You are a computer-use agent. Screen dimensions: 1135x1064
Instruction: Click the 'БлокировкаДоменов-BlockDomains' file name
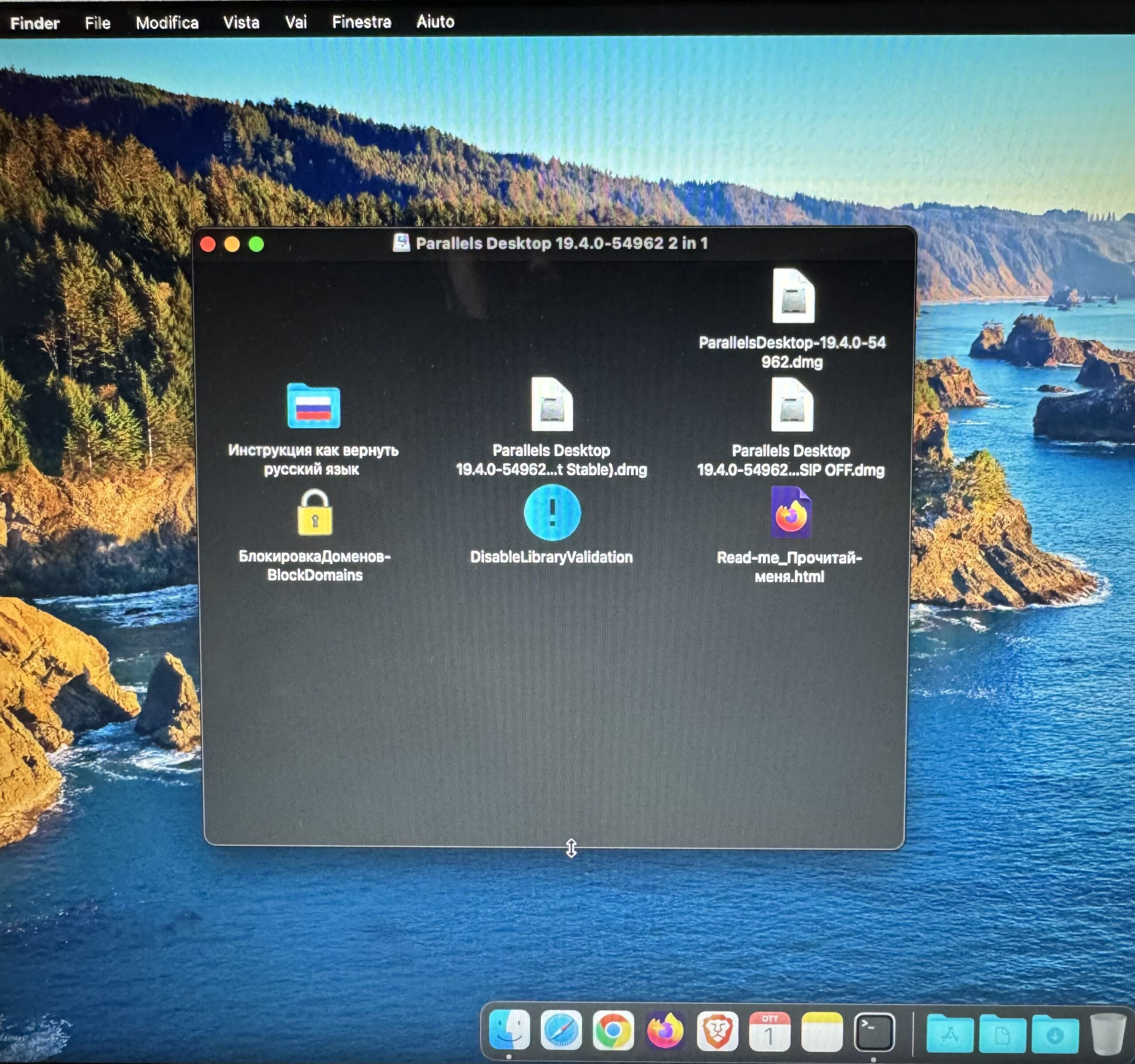coord(315,565)
